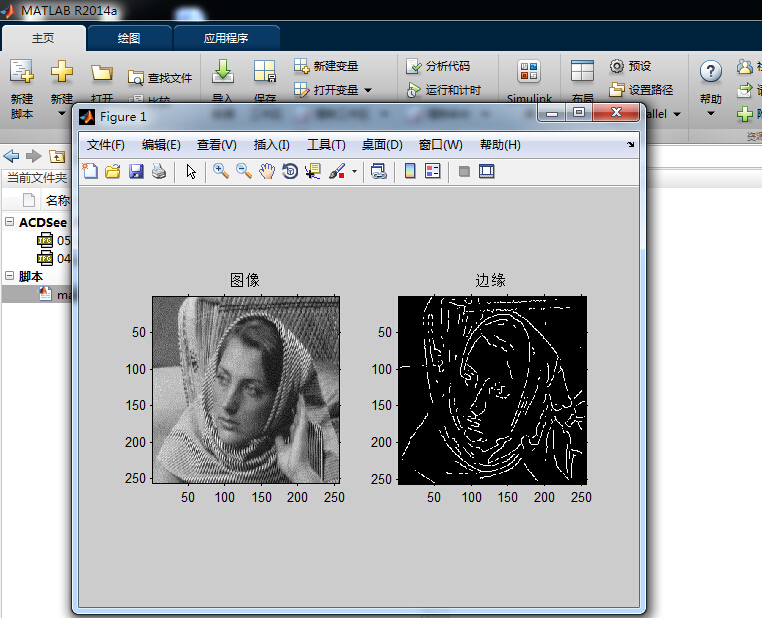Select the Edit Plot arrow tool
Screen dimensions: 762x618
[x=191, y=172]
